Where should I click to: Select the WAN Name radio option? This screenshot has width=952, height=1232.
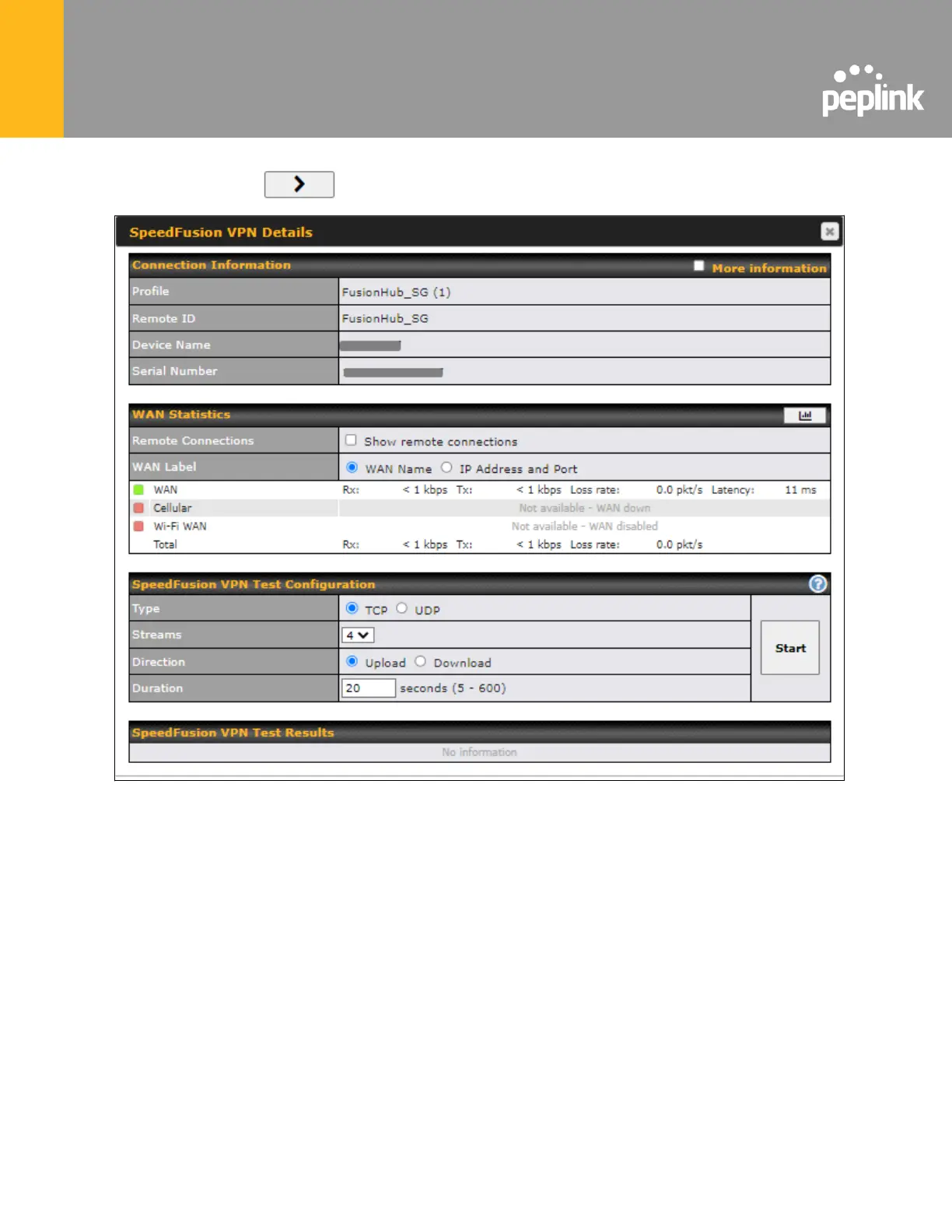click(x=352, y=467)
